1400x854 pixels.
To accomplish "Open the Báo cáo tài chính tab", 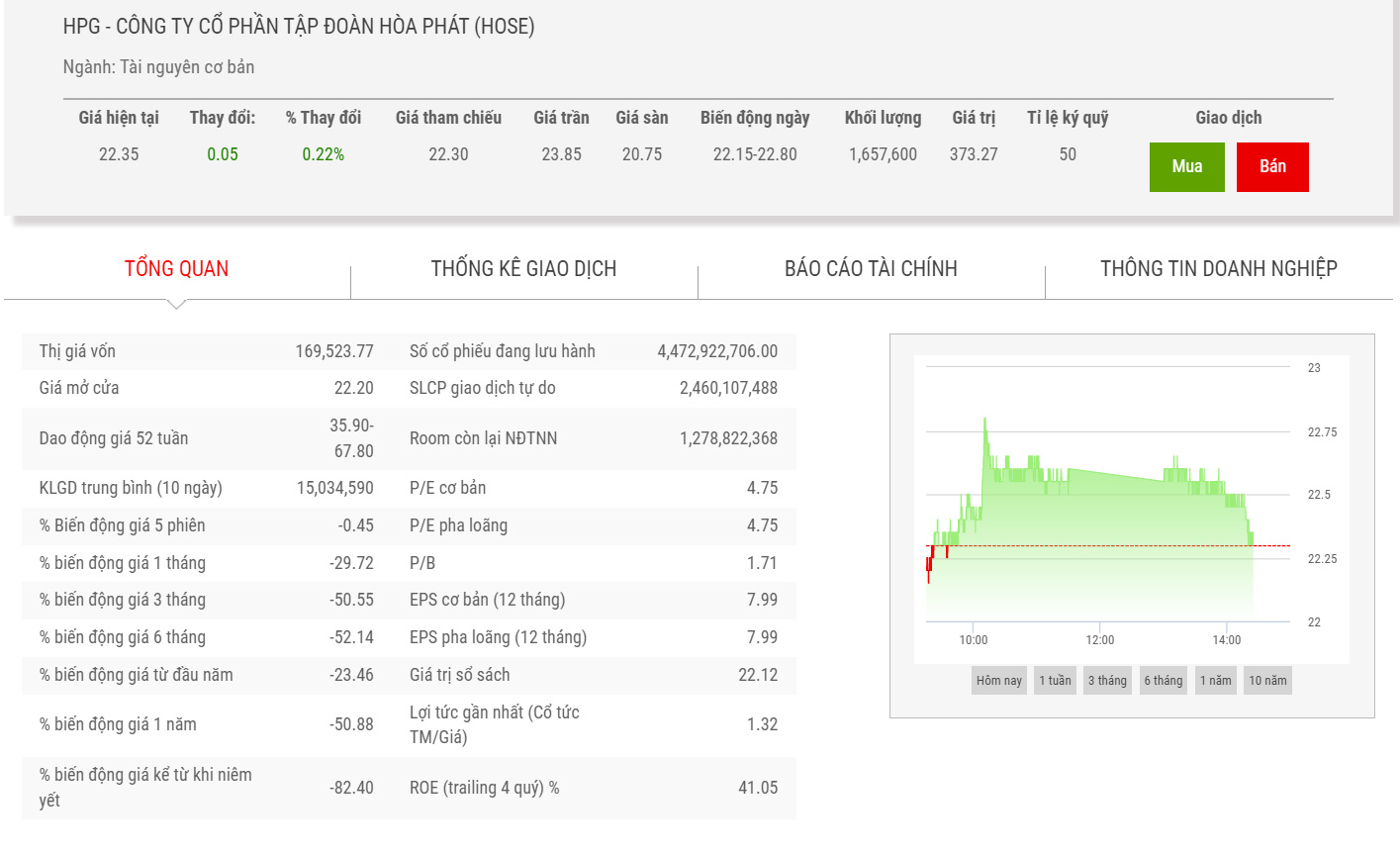I will point(871,269).
